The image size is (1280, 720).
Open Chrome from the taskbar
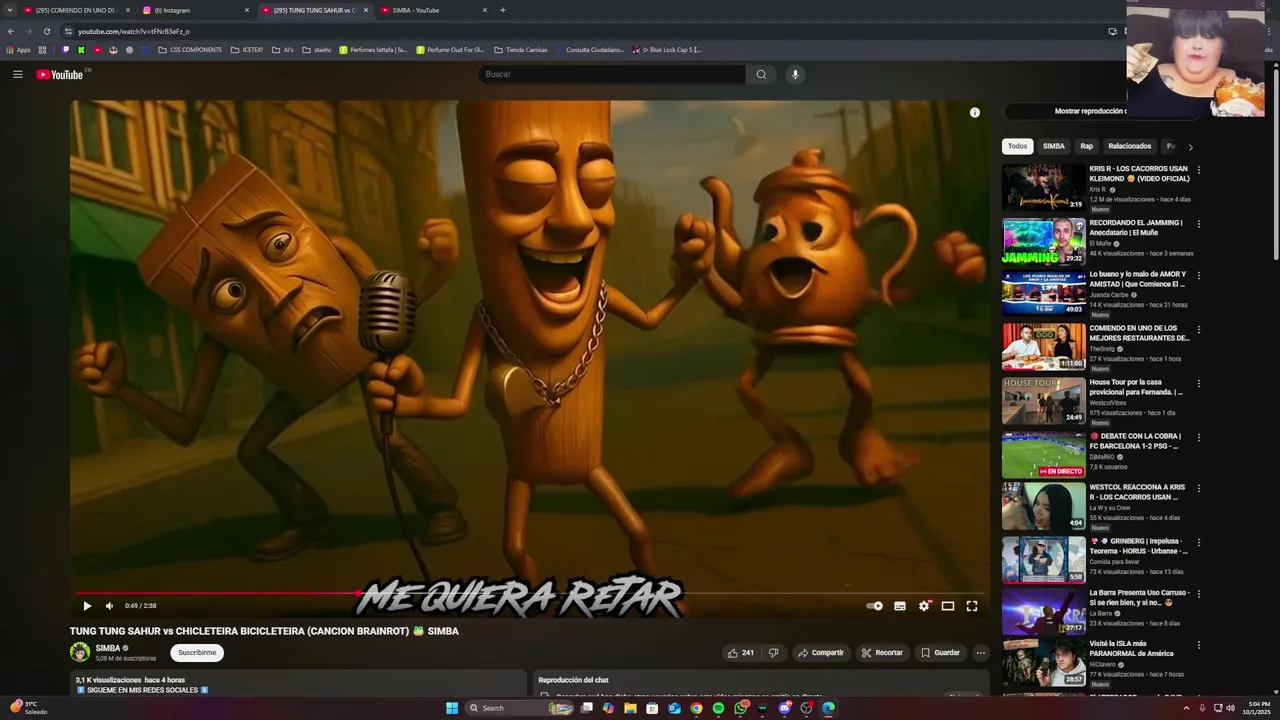pyautogui.click(x=696, y=708)
